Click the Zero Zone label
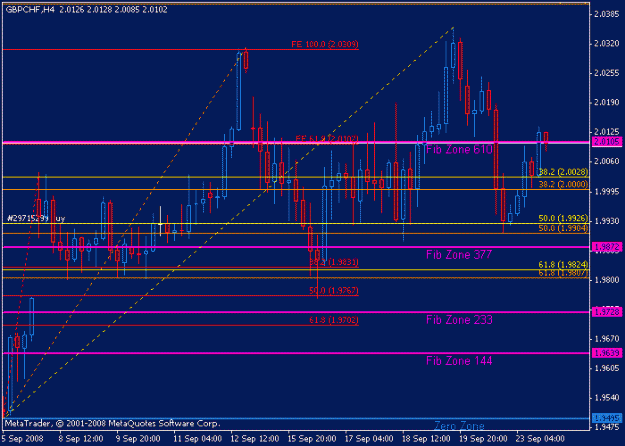Screen dimensions: 625x446 click(x=459, y=426)
